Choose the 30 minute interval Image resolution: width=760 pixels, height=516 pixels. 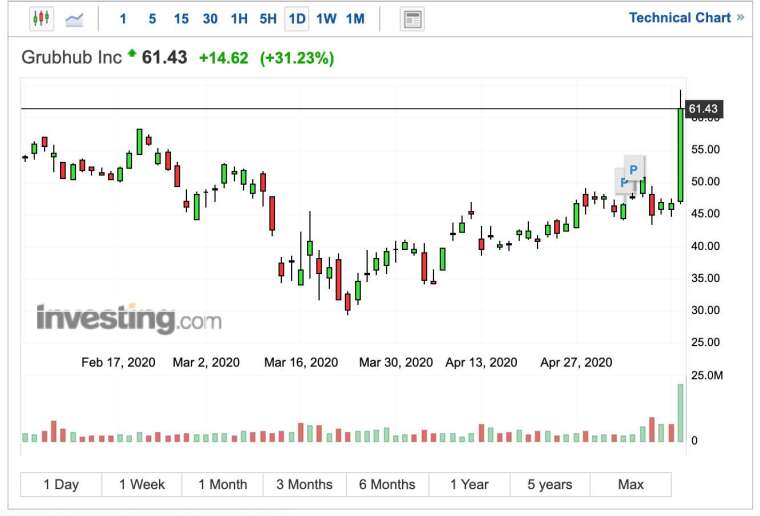coord(210,19)
